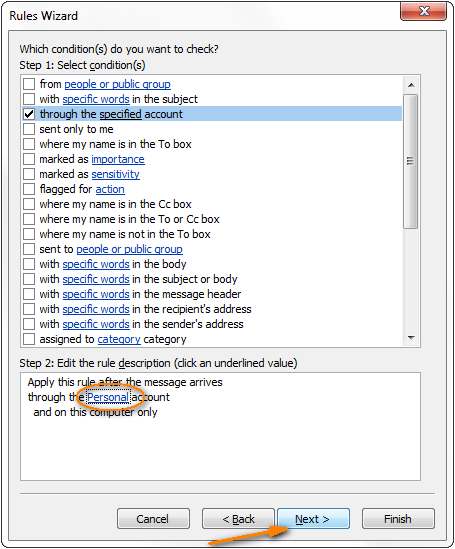Screen dimensions: 455x549
Task: Open the 'action' link in flagged row
Action: [110, 189]
